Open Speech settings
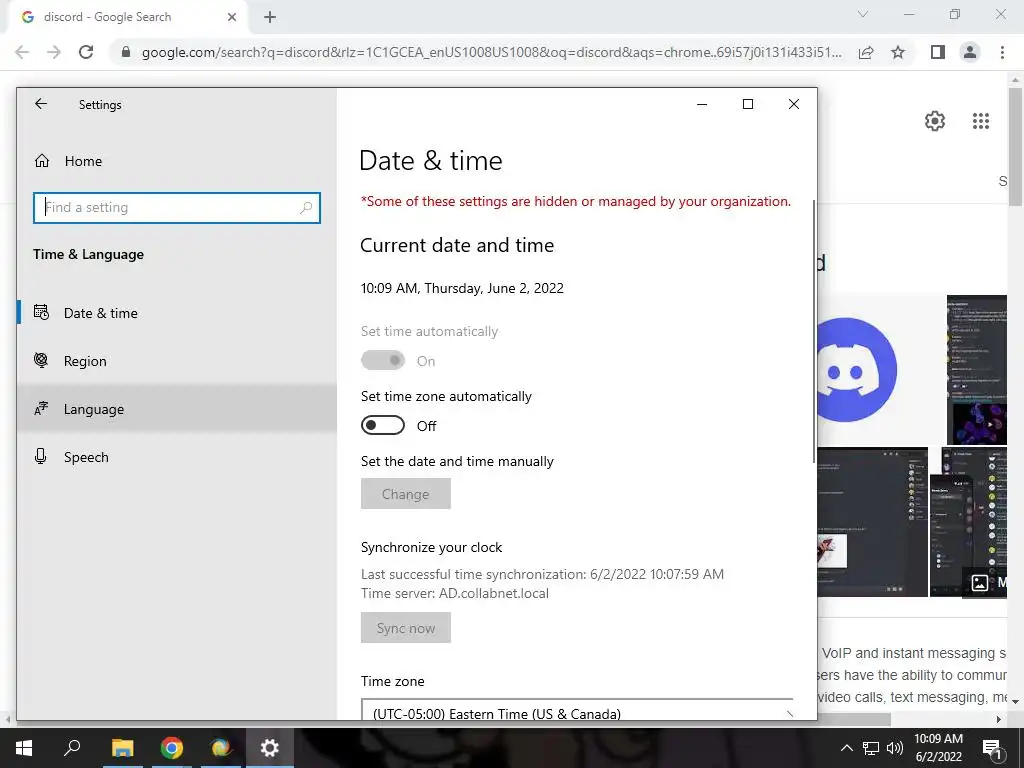 click(x=177, y=457)
